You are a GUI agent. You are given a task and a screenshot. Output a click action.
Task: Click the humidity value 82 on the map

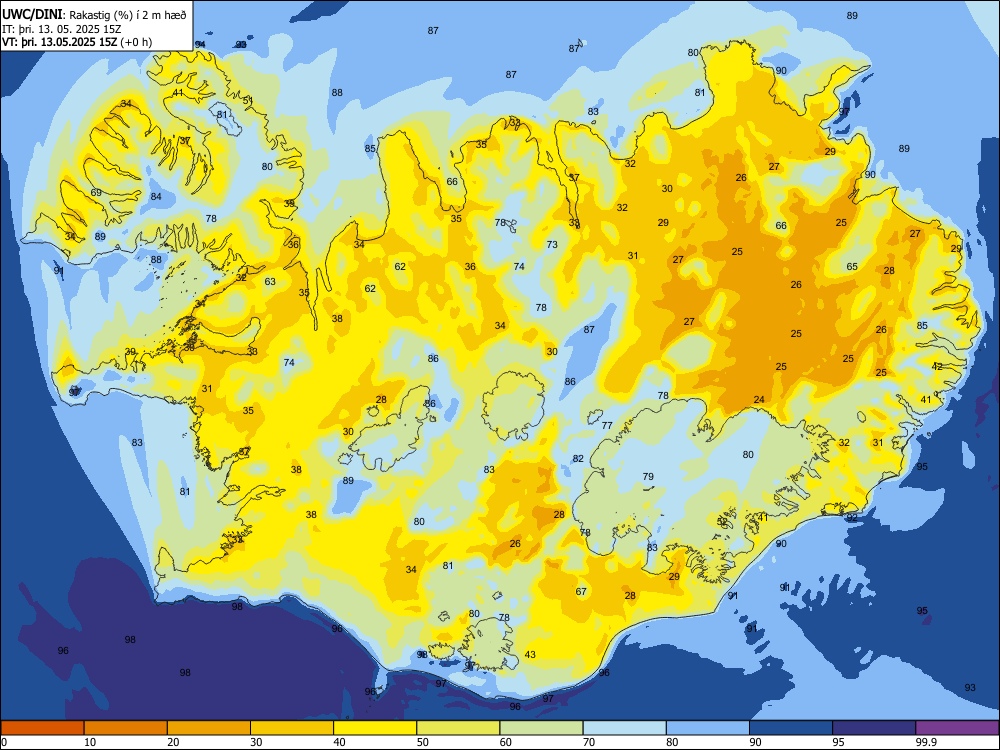pyautogui.click(x=578, y=459)
